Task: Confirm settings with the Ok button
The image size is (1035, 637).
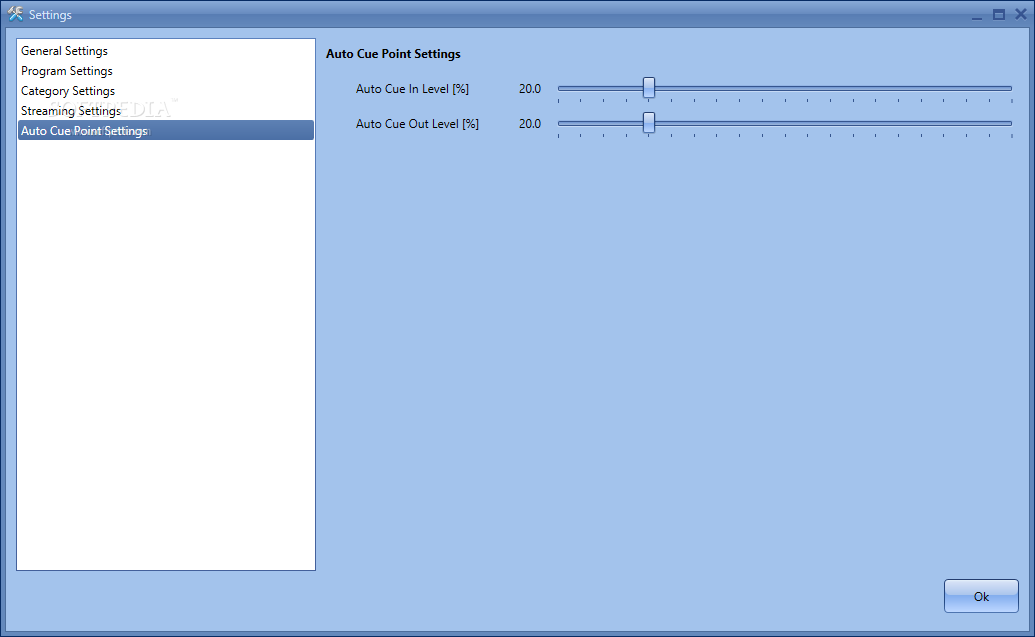Action: point(981,596)
